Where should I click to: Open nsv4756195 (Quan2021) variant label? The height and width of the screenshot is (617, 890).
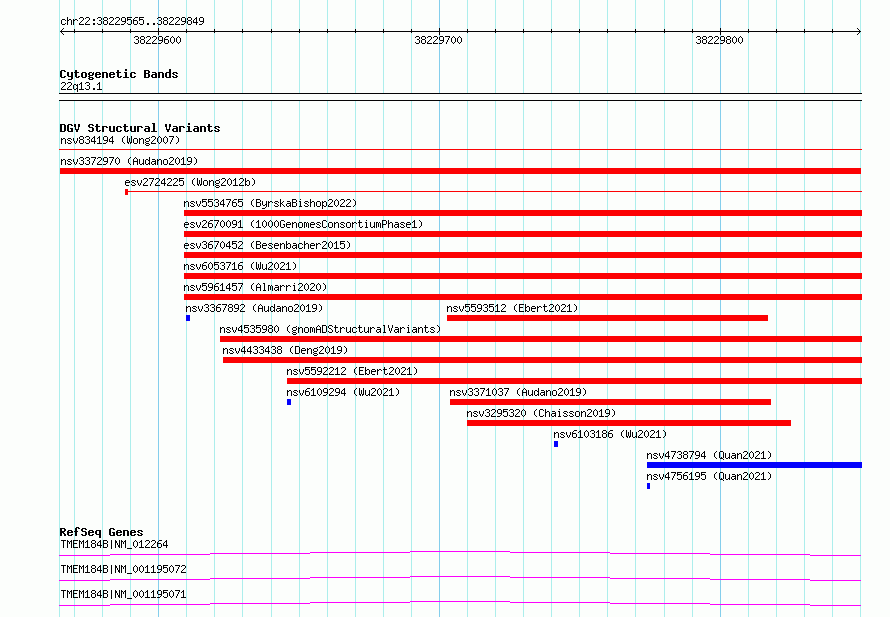710,476
